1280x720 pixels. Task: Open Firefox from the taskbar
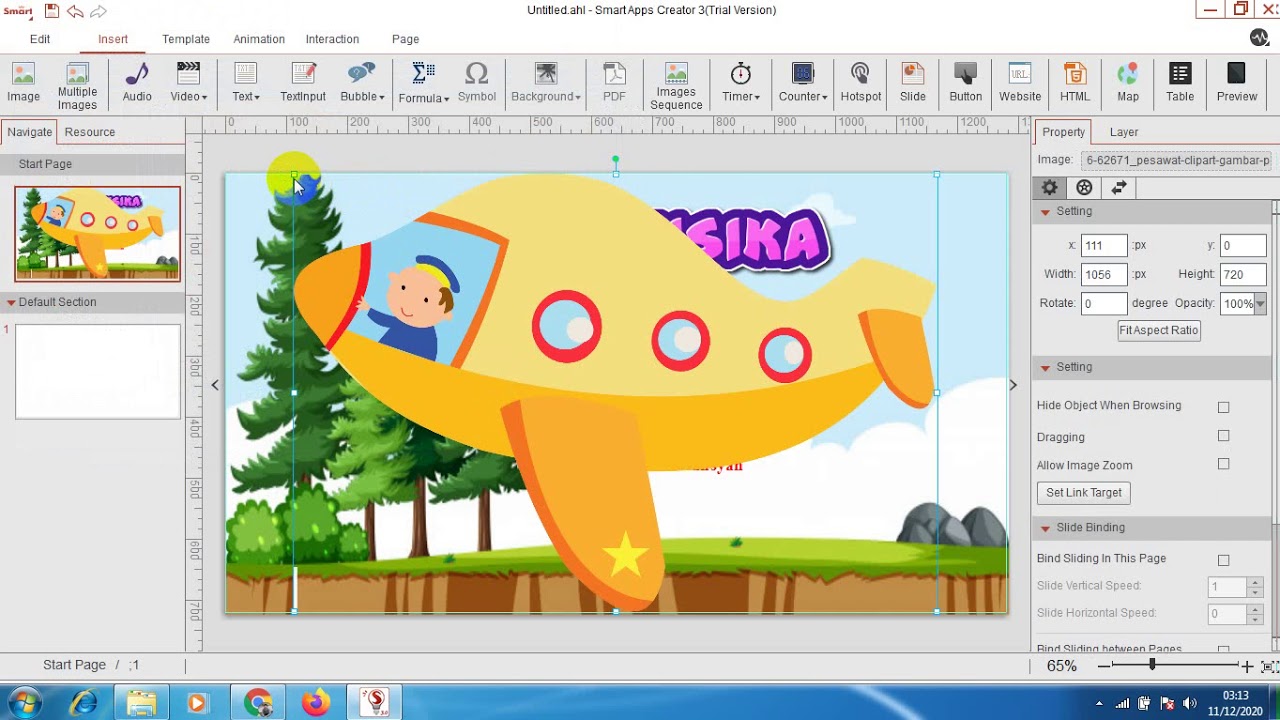pyautogui.click(x=316, y=703)
